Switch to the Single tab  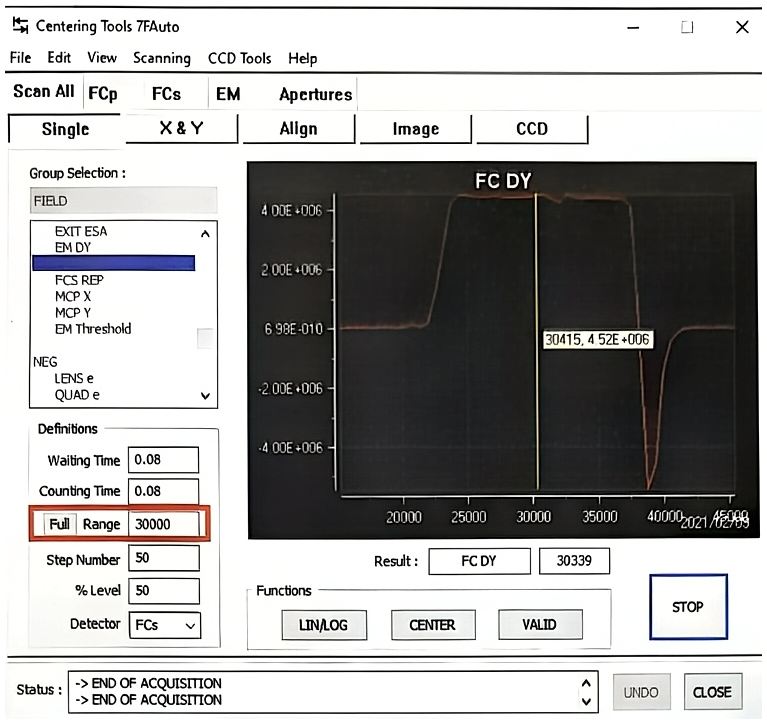[x=65, y=129]
